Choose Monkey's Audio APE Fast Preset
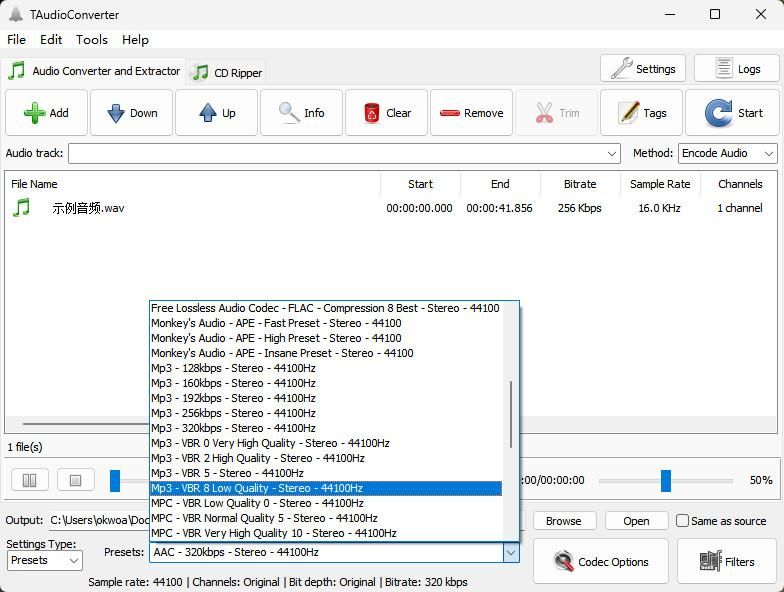The height and width of the screenshot is (592, 784). [326, 323]
